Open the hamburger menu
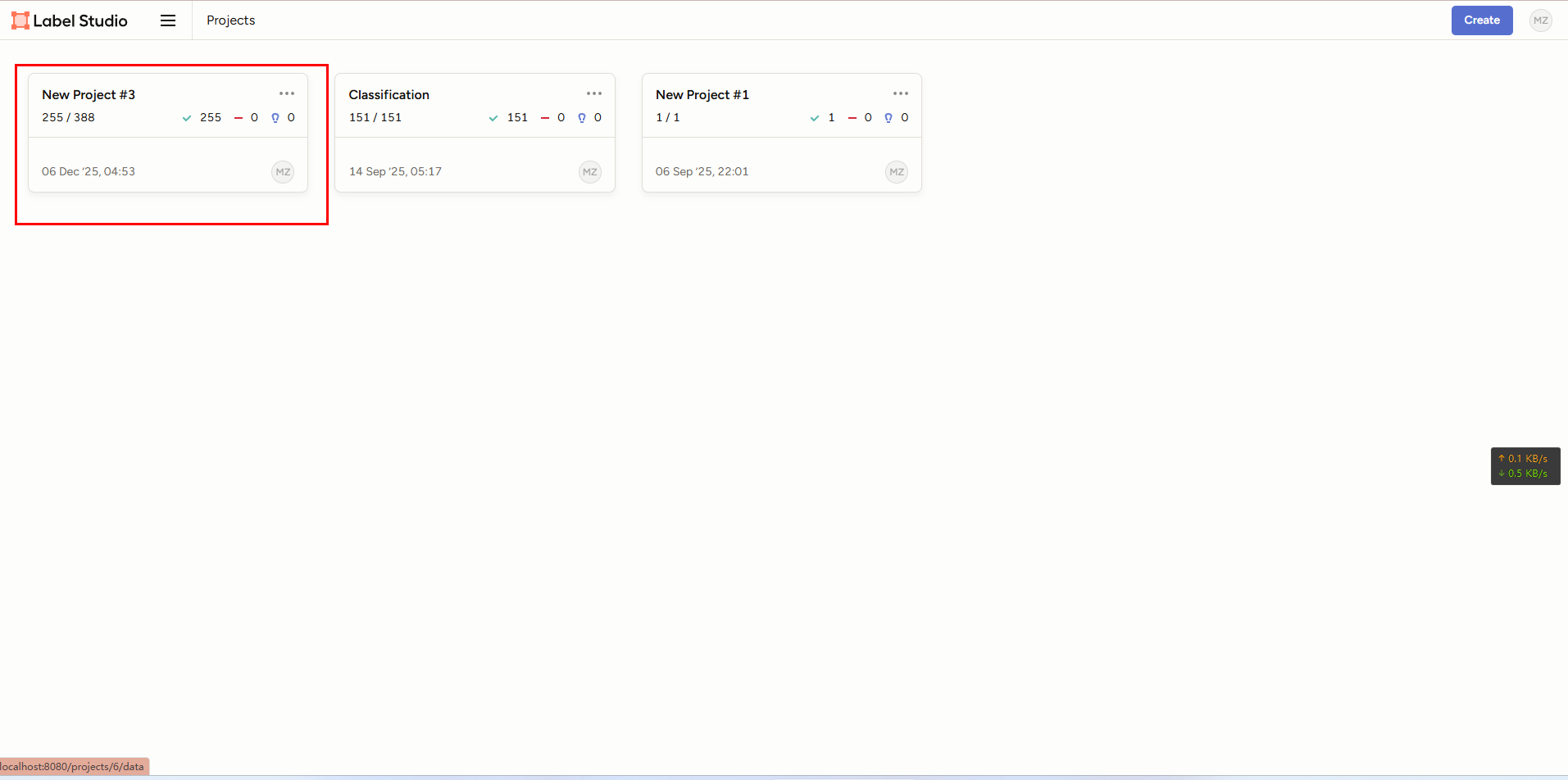The height and width of the screenshot is (780, 1568). click(x=168, y=20)
